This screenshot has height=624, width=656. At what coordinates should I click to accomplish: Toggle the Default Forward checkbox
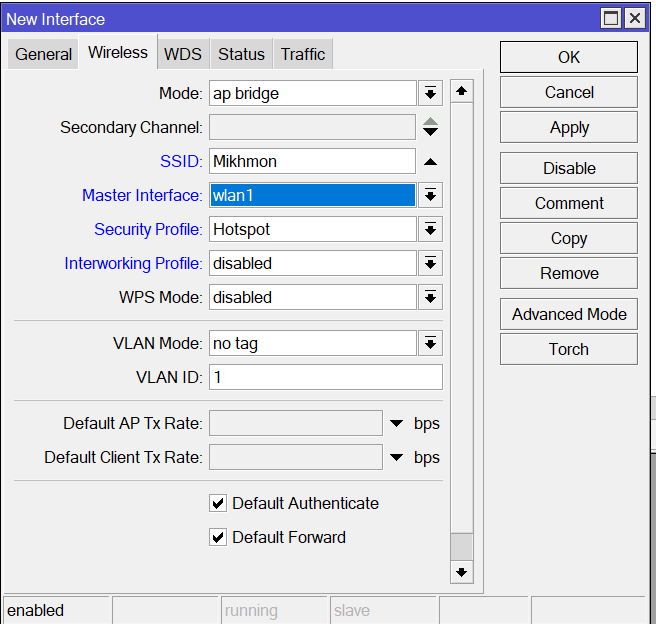[x=218, y=537]
